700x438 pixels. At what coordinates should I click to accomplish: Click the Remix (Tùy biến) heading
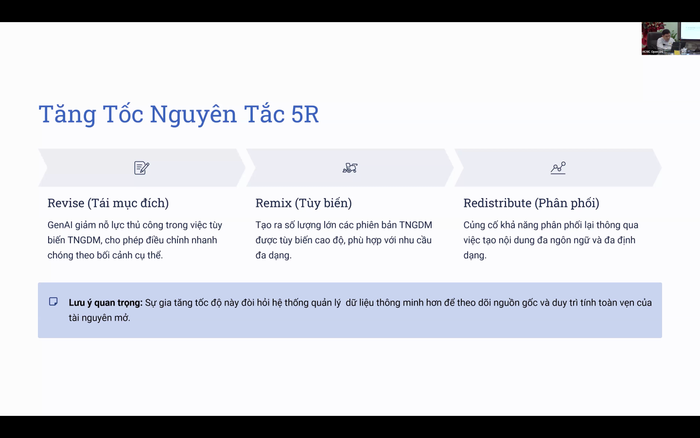[x=303, y=203]
